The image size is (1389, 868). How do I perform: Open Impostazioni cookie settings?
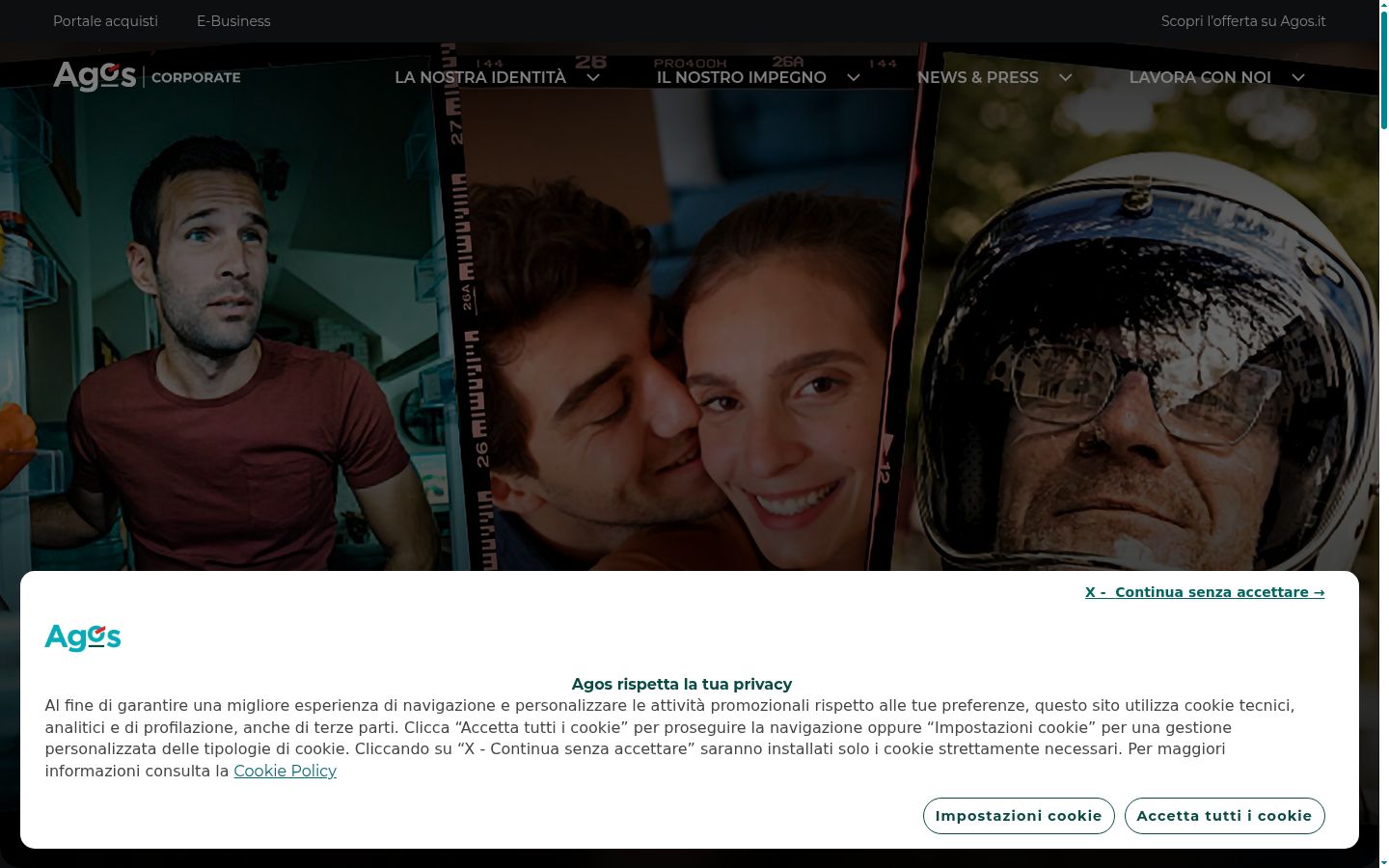1019,816
